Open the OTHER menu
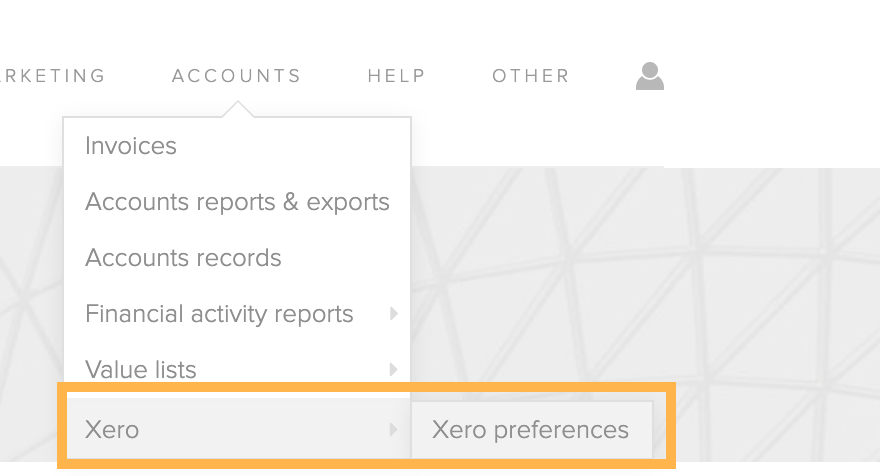 531,76
